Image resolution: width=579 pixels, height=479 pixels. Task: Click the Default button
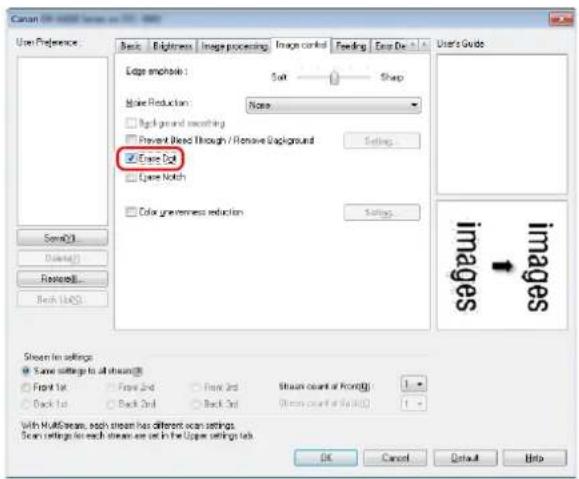click(x=465, y=458)
